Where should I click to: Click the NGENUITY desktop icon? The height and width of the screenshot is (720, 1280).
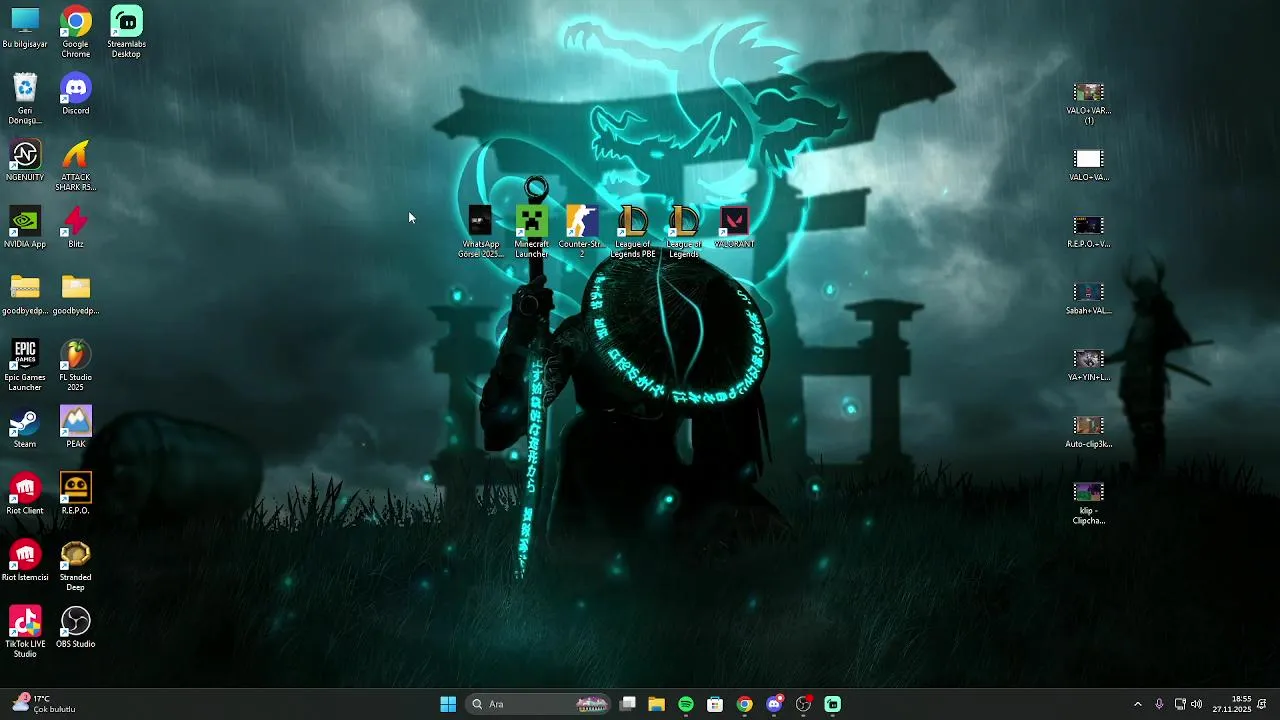point(25,160)
